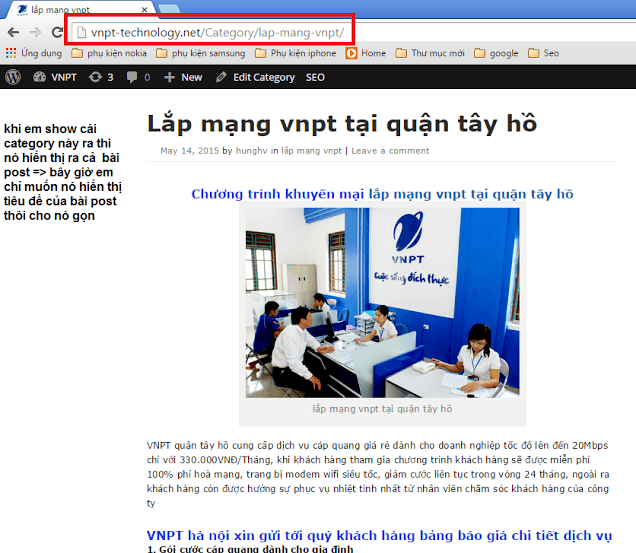Viewport: 636px width, 553px height.
Task: Click the author link hunghv
Action: (x=251, y=151)
